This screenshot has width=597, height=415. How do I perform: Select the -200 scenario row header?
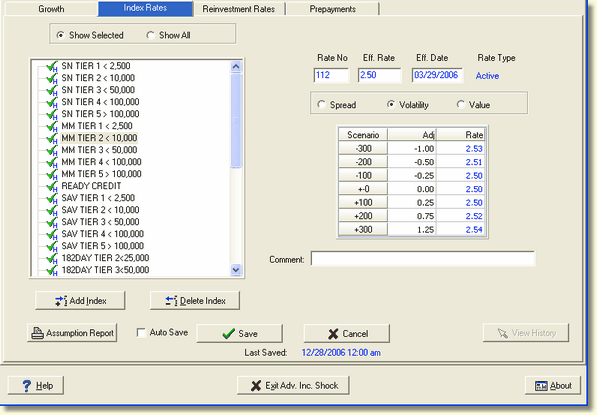363,162
